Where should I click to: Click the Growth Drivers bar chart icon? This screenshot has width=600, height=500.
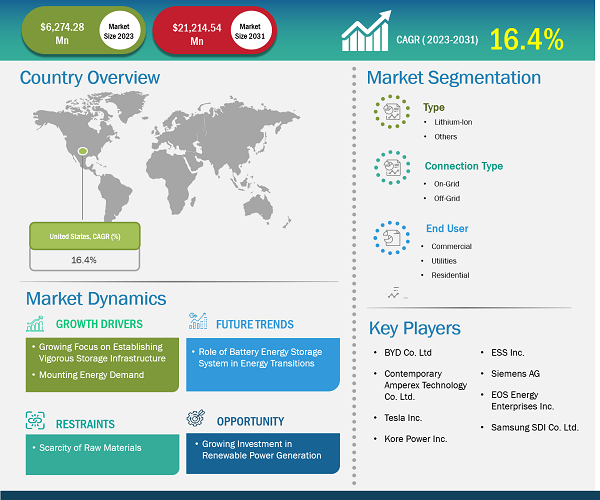pyautogui.click(x=35, y=324)
